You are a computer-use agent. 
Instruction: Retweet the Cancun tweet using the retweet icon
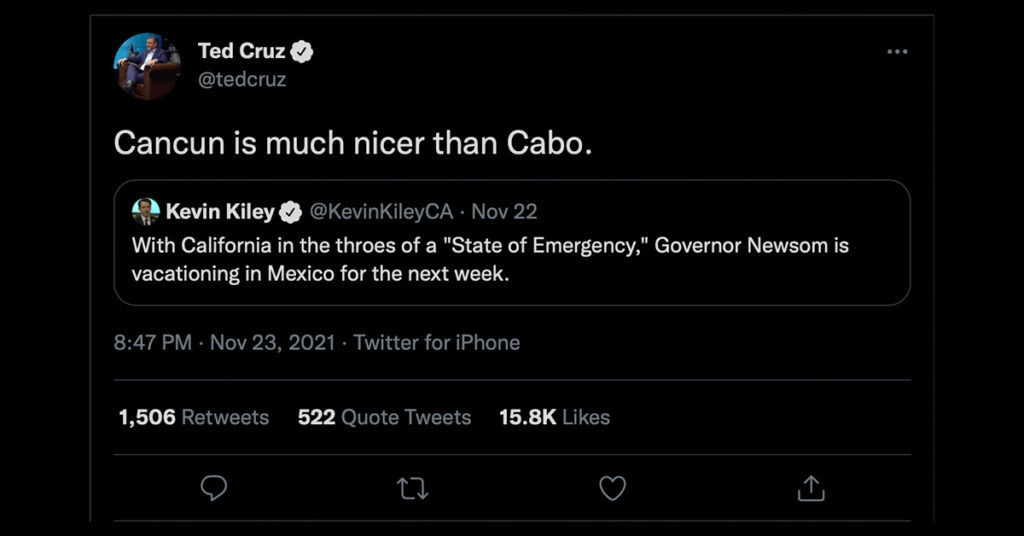click(412, 487)
